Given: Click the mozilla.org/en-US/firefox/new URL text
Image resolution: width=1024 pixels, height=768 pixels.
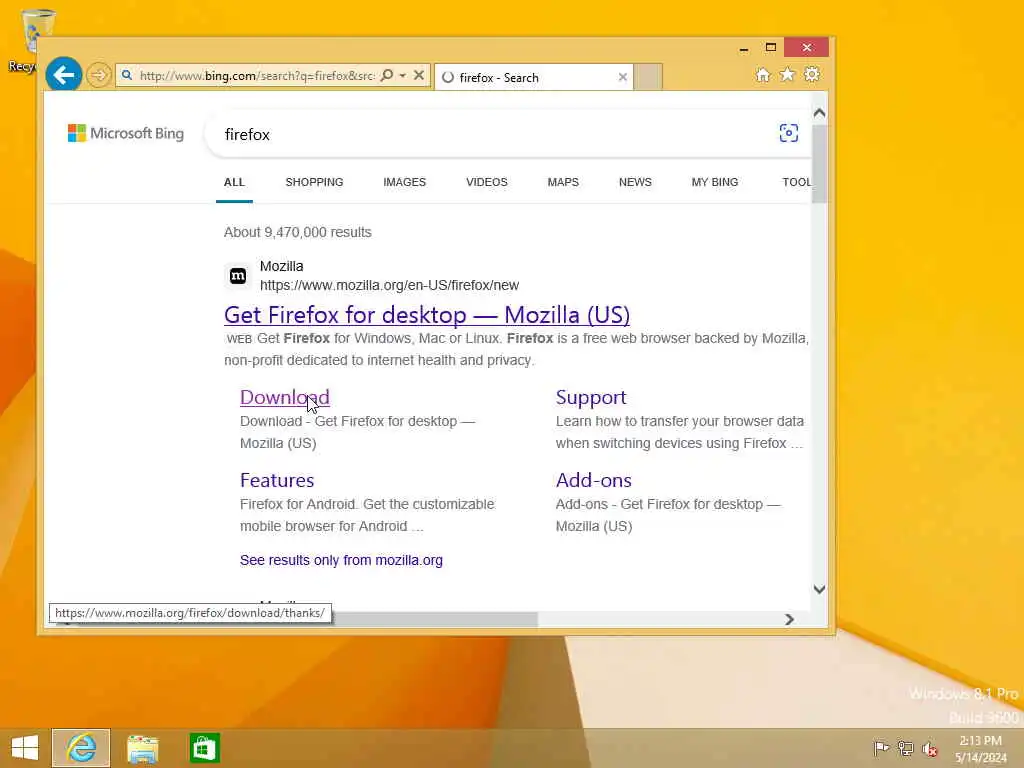Looking at the screenshot, I should [389, 285].
